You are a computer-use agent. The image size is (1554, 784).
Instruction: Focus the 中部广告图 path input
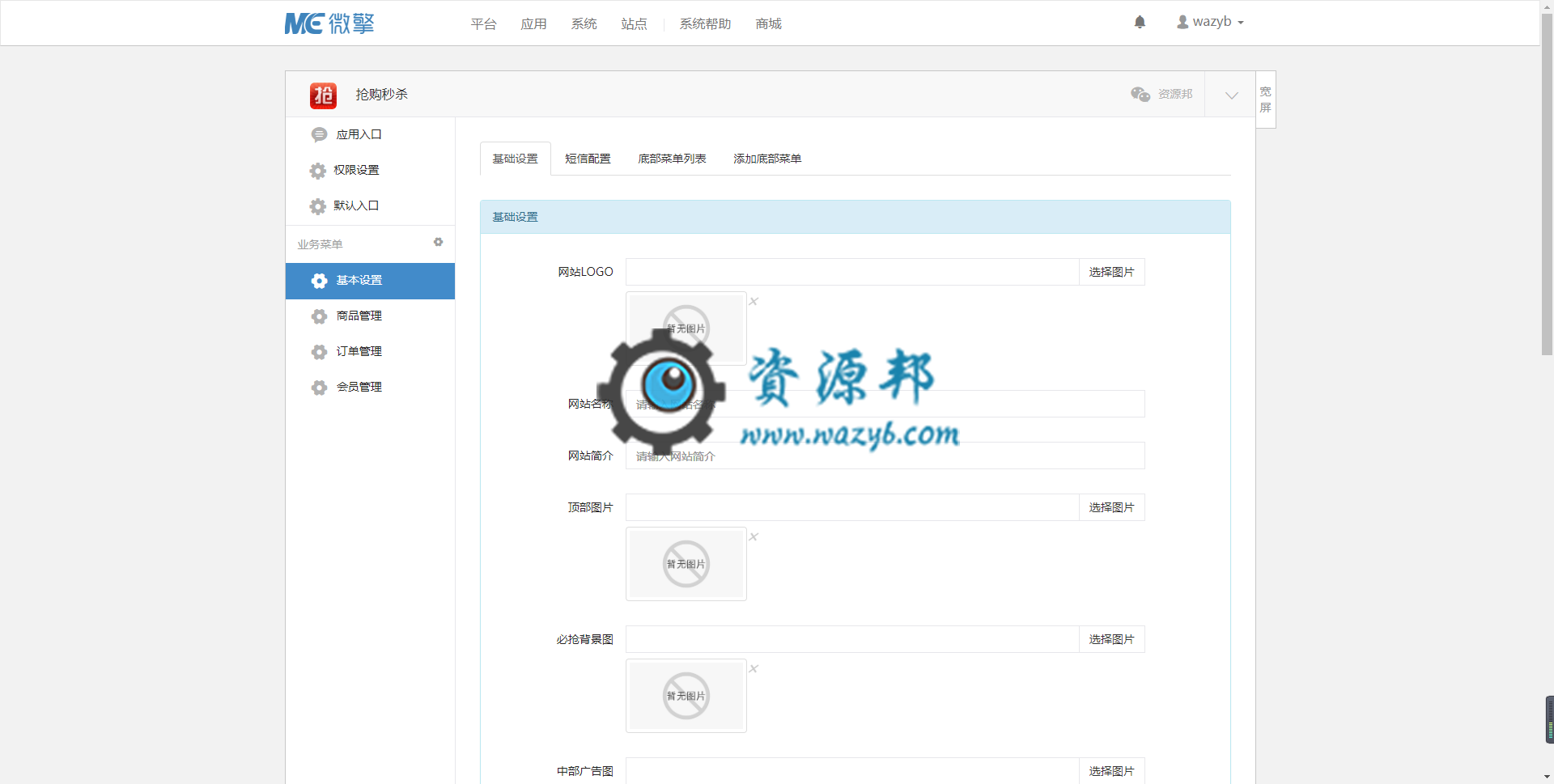(852, 771)
